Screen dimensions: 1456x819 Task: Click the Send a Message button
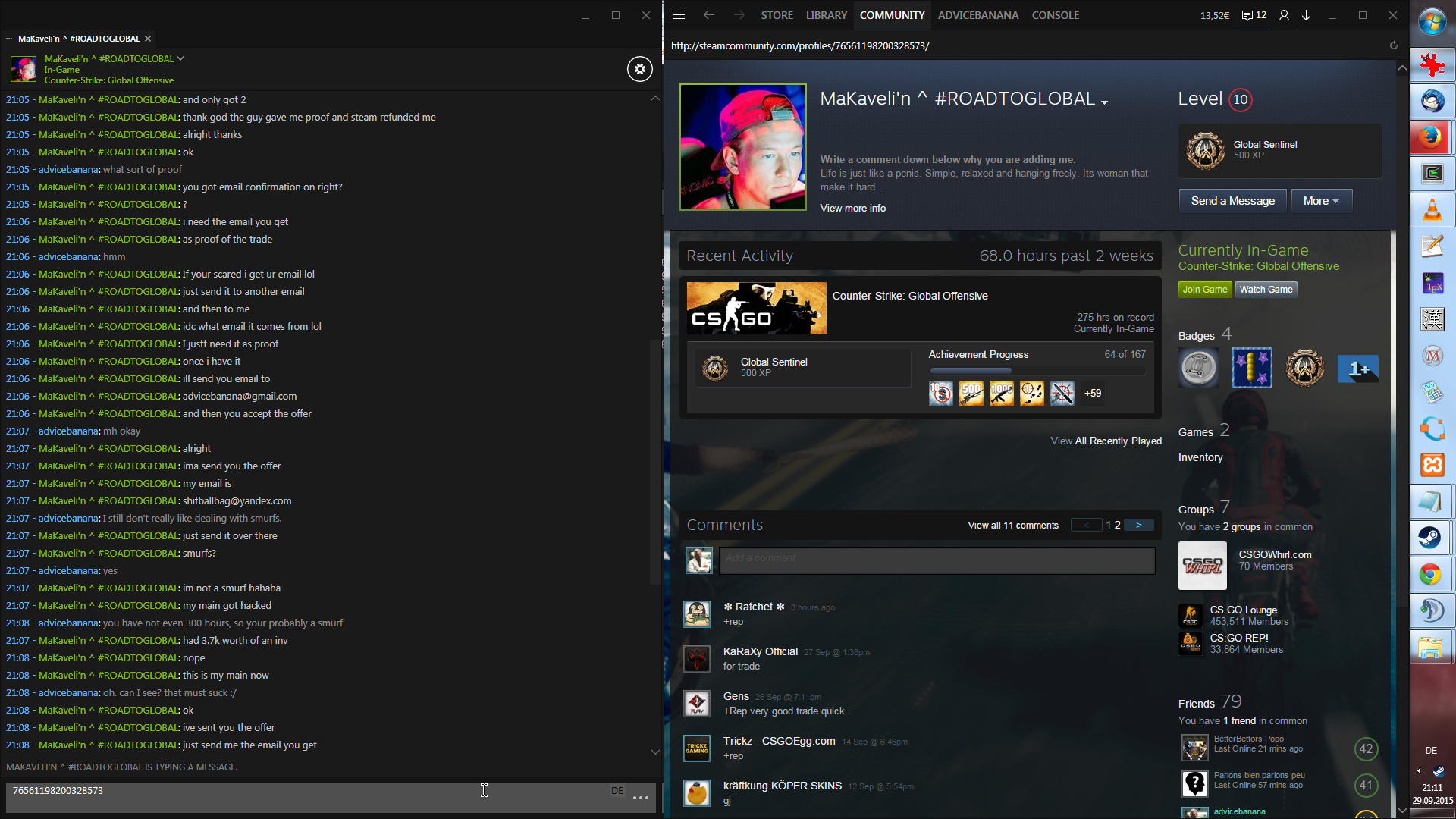click(x=1232, y=201)
